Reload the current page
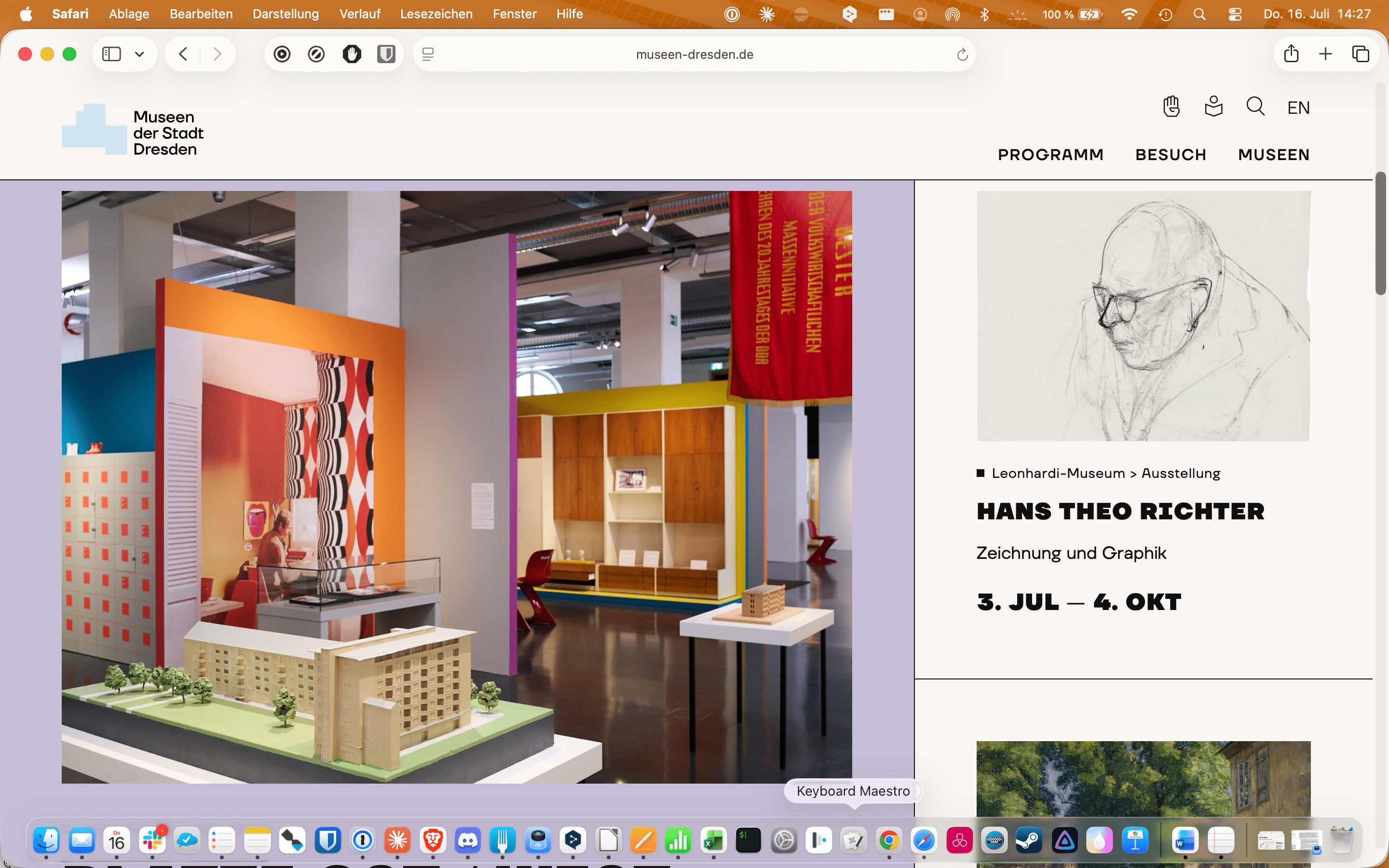Image resolution: width=1389 pixels, height=868 pixels. coord(963,54)
